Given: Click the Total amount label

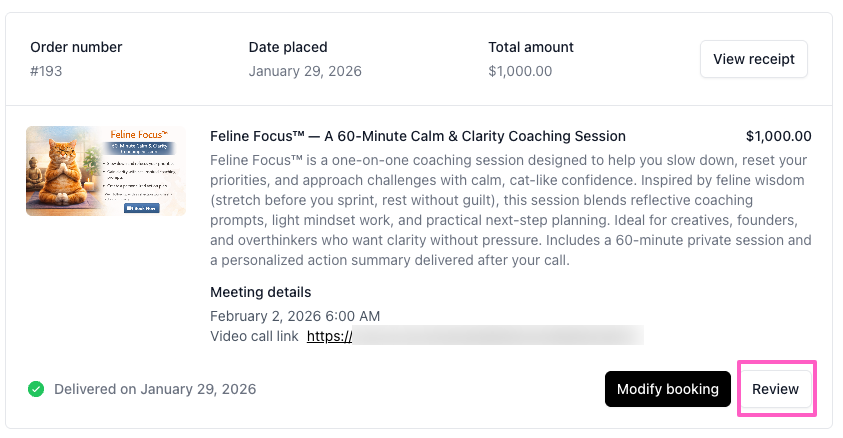Looking at the screenshot, I should 530,47.
